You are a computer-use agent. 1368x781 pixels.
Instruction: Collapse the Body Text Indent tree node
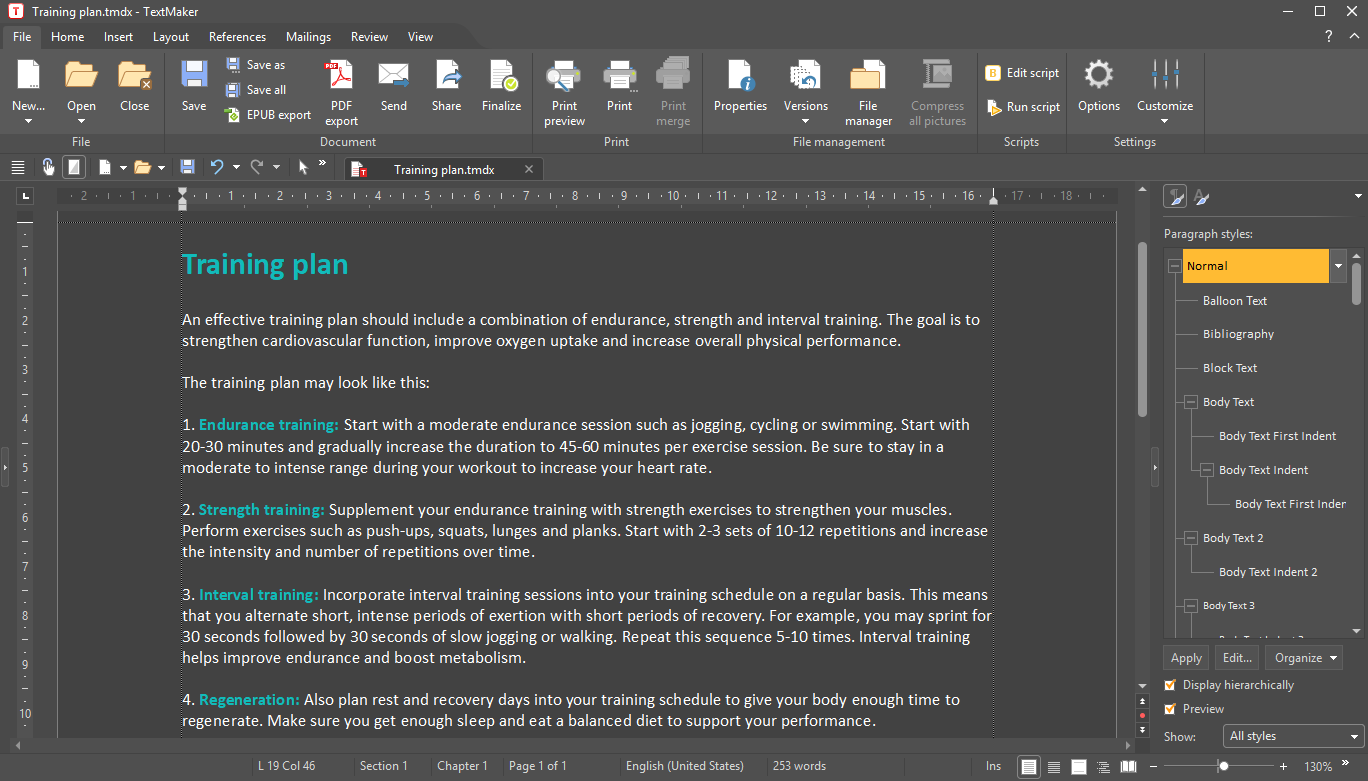click(x=1206, y=470)
